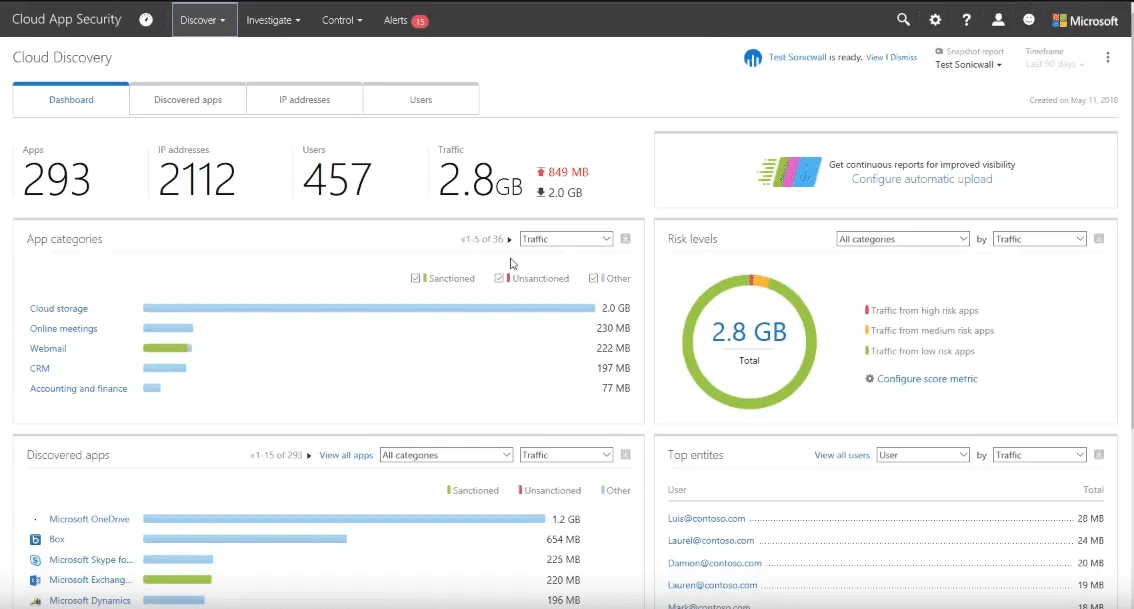Viewport: 1134px width, 609px height.
Task: Click View all users link
Action: pos(842,455)
